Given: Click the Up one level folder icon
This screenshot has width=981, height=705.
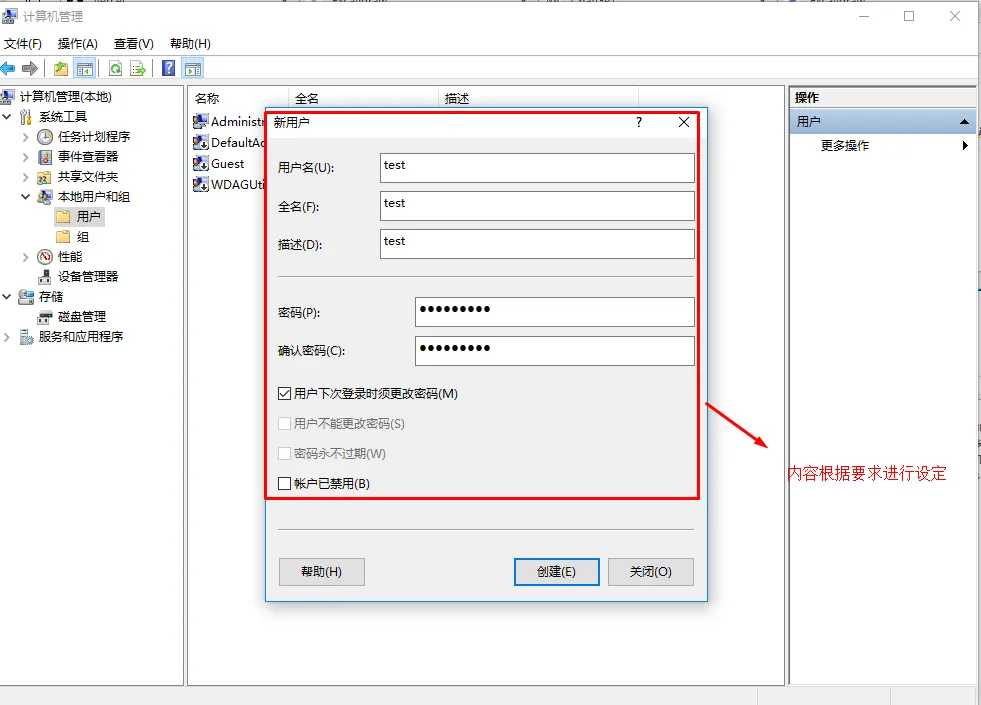Looking at the screenshot, I should [61, 68].
